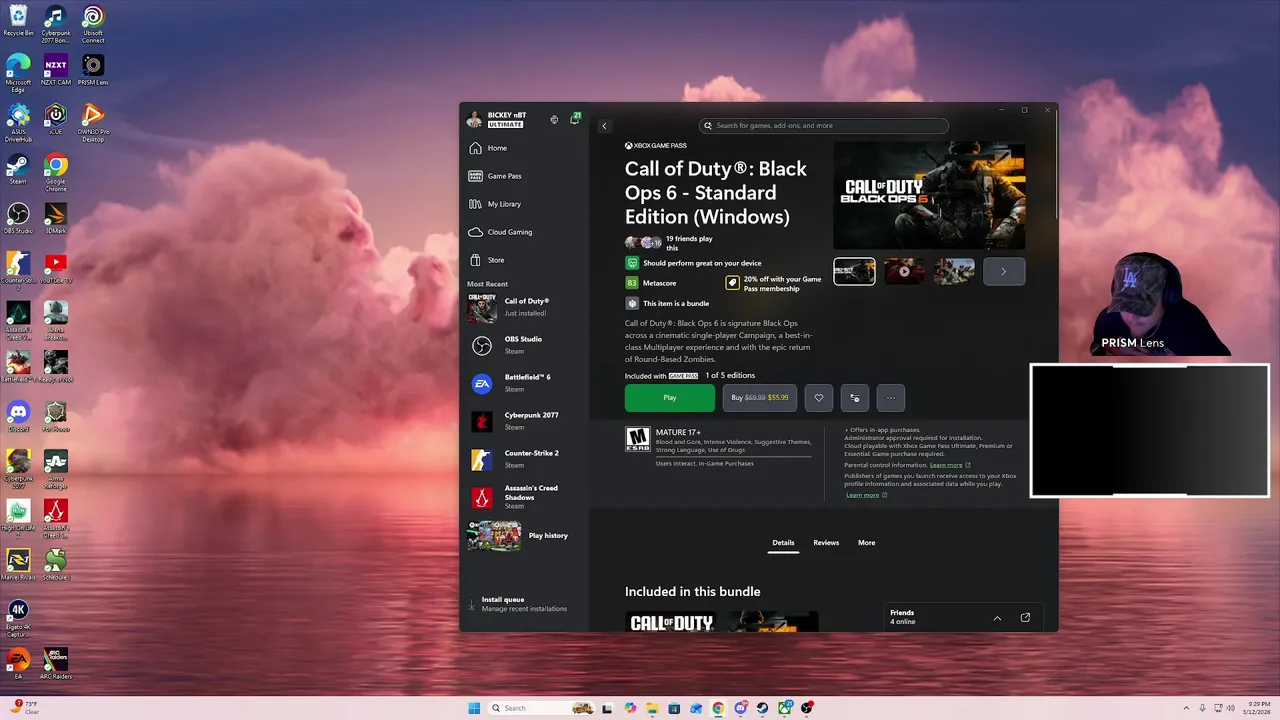Image resolution: width=1280 pixels, height=720 pixels.
Task: Open Recycle Bin on desktop
Action: tap(18, 20)
